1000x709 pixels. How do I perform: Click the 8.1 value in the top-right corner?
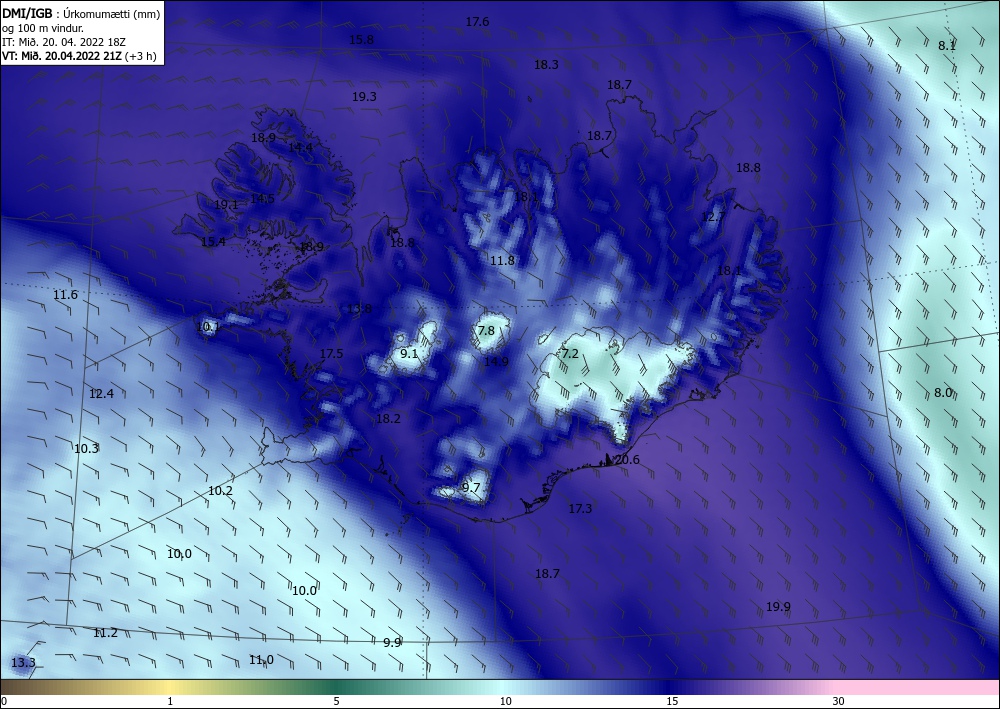click(947, 45)
